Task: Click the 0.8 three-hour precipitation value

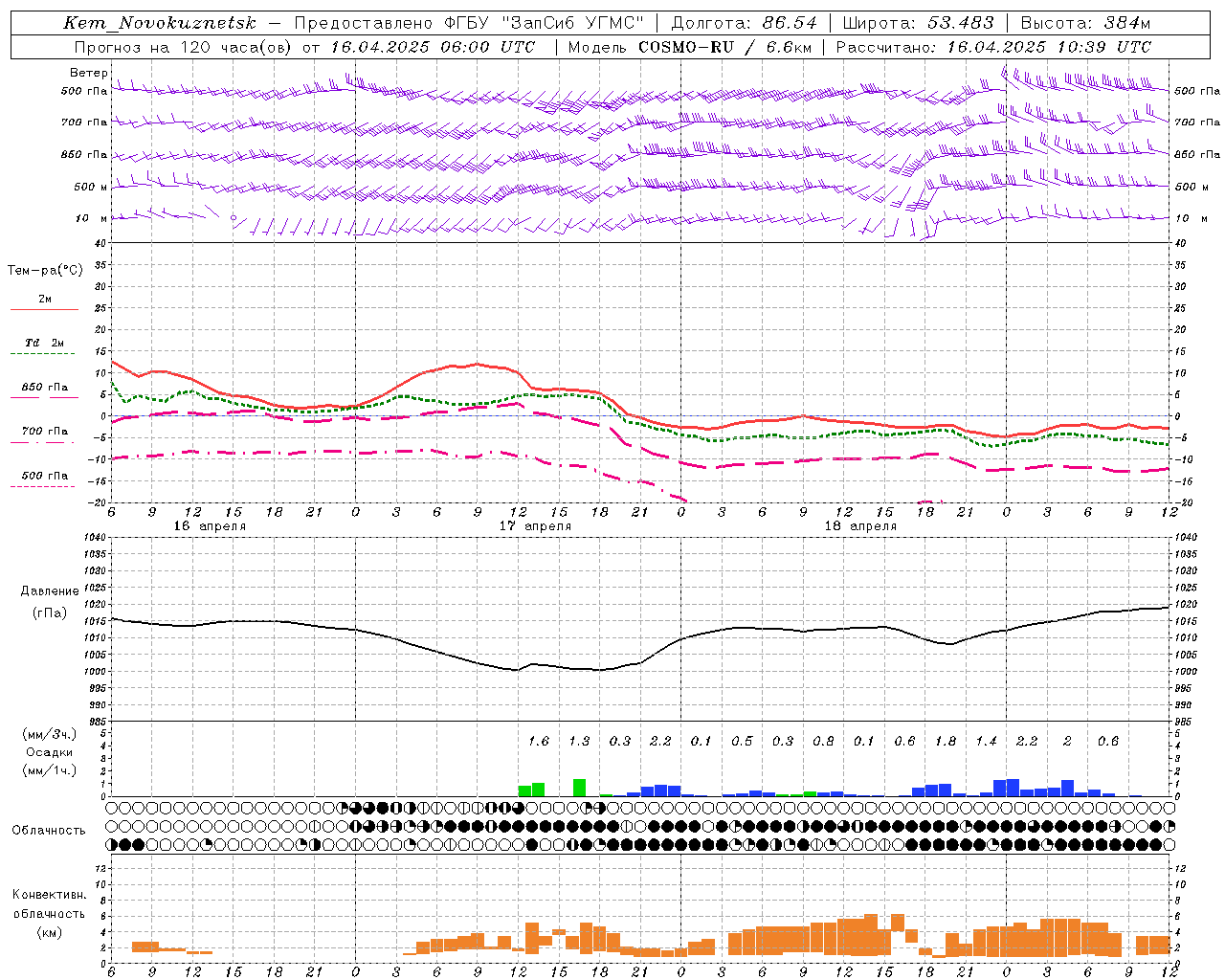Action: click(823, 741)
